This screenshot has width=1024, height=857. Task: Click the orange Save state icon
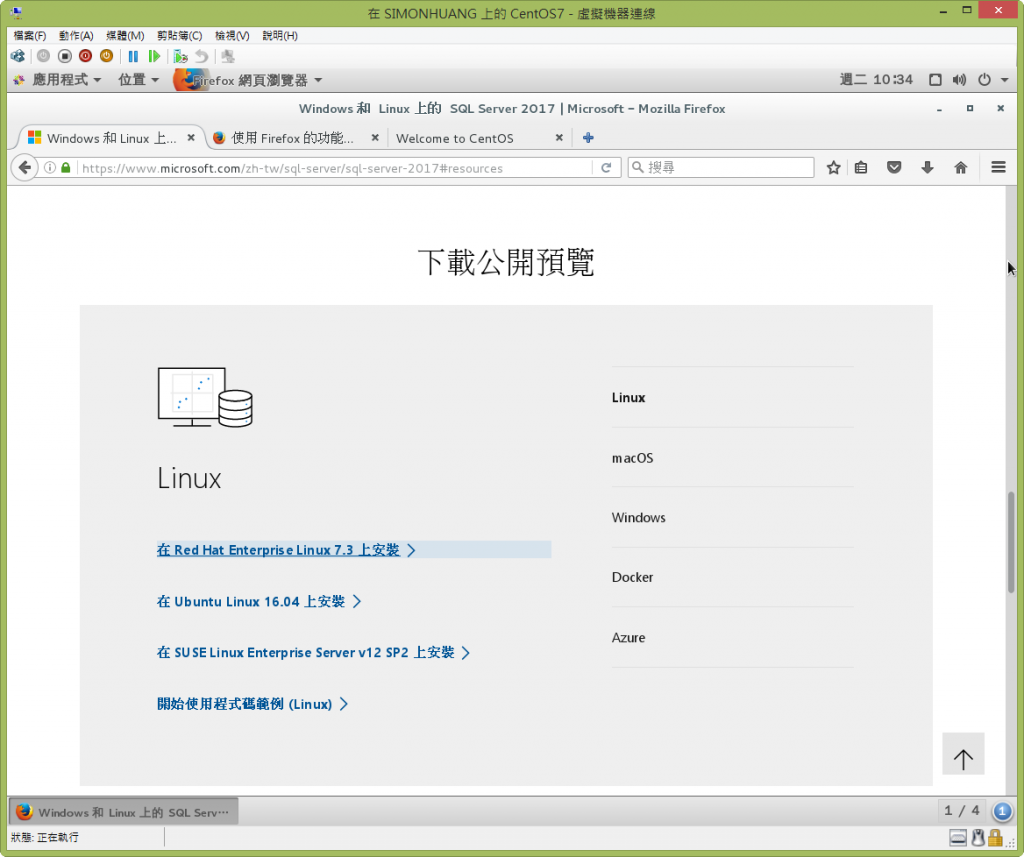(x=106, y=56)
